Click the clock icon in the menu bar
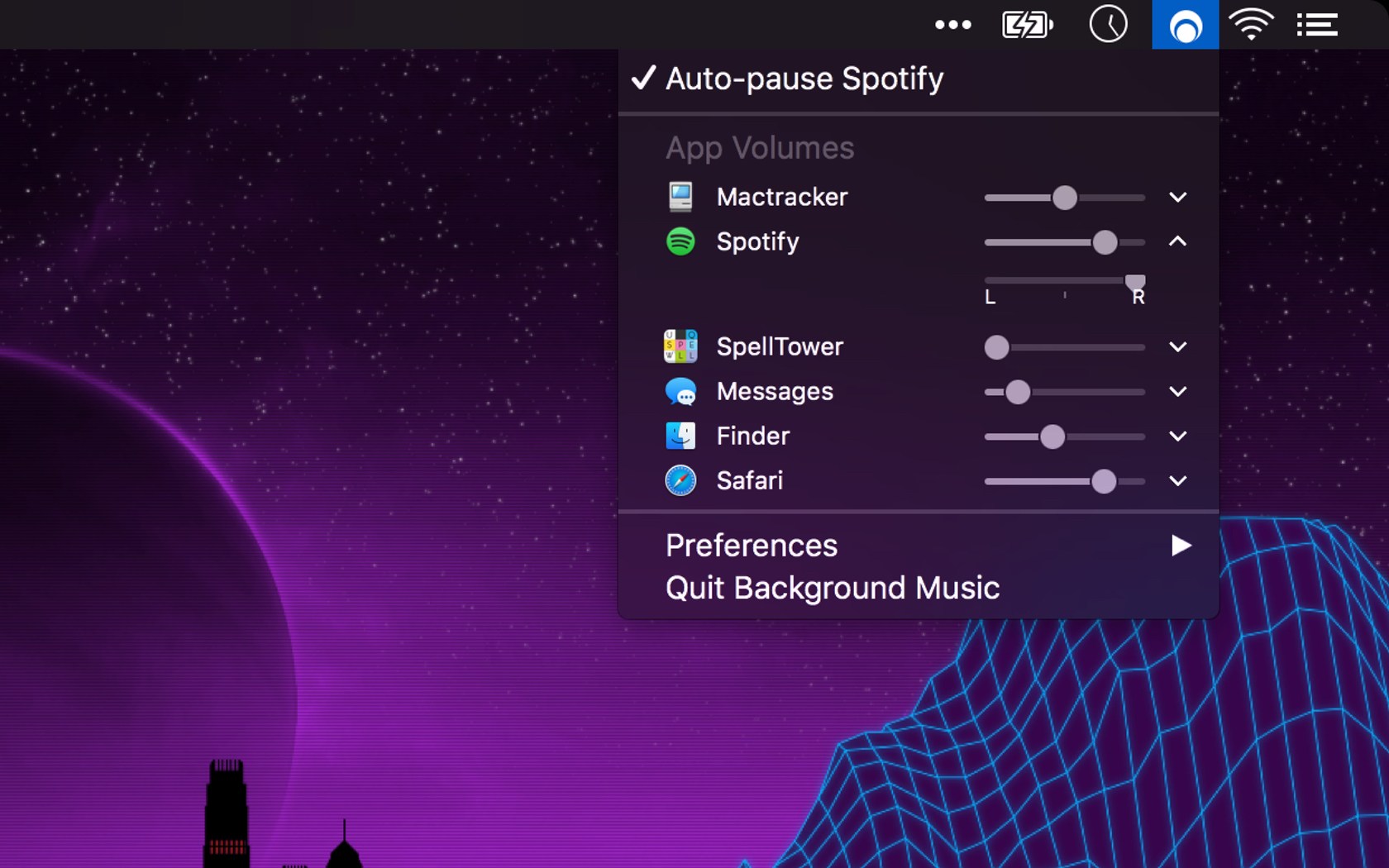This screenshot has width=1389, height=868. tap(1109, 24)
